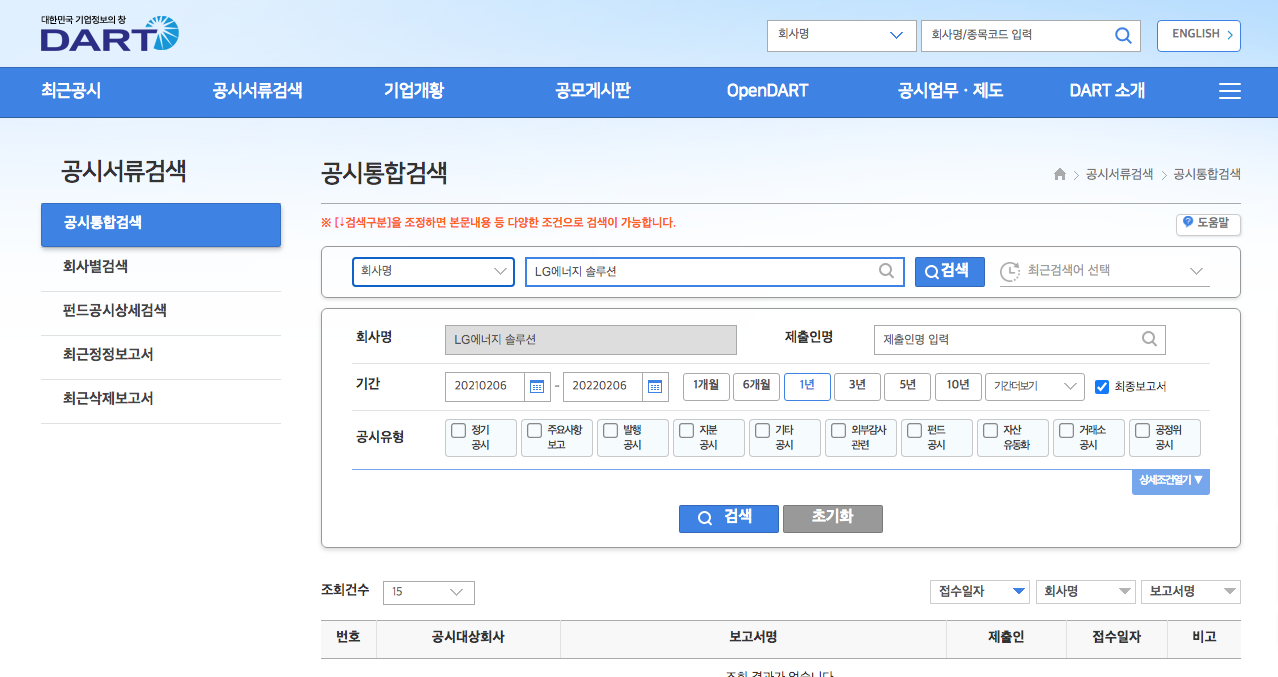Select 펀드공시상세검색 in sidebar
The width and height of the screenshot is (1278, 677).
tap(161, 311)
